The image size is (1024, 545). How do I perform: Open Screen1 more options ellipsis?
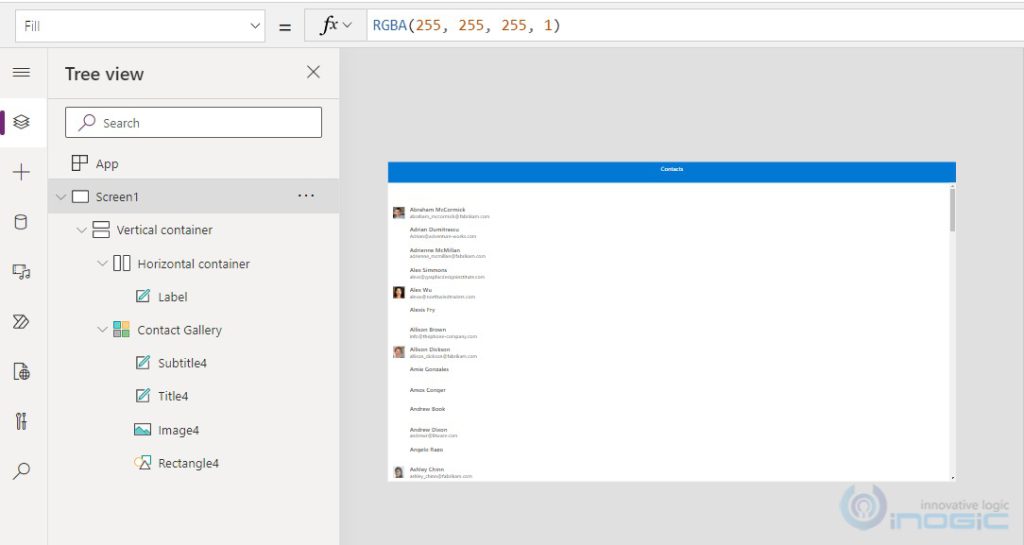coord(306,196)
